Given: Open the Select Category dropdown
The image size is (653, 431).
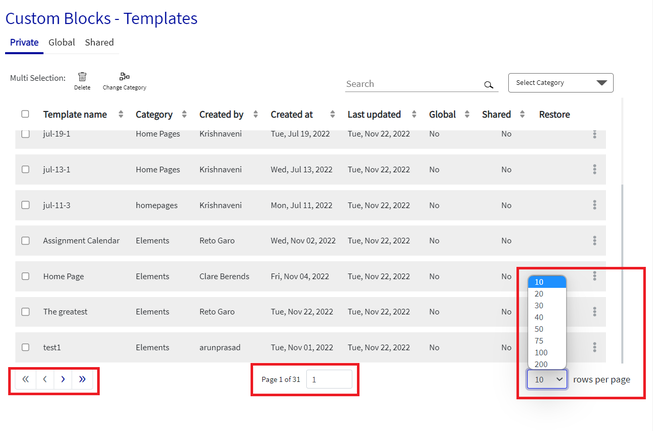Looking at the screenshot, I should [x=561, y=83].
